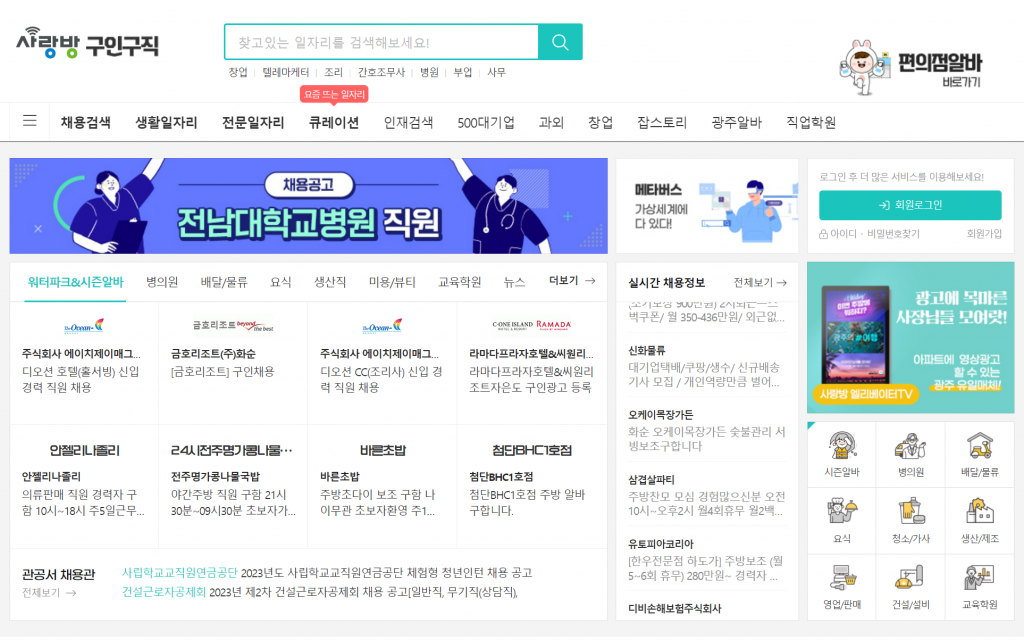This screenshot has width=1024, height=640.
Task: Select the 생산/제조 factory icon
Action: (980, 520)
